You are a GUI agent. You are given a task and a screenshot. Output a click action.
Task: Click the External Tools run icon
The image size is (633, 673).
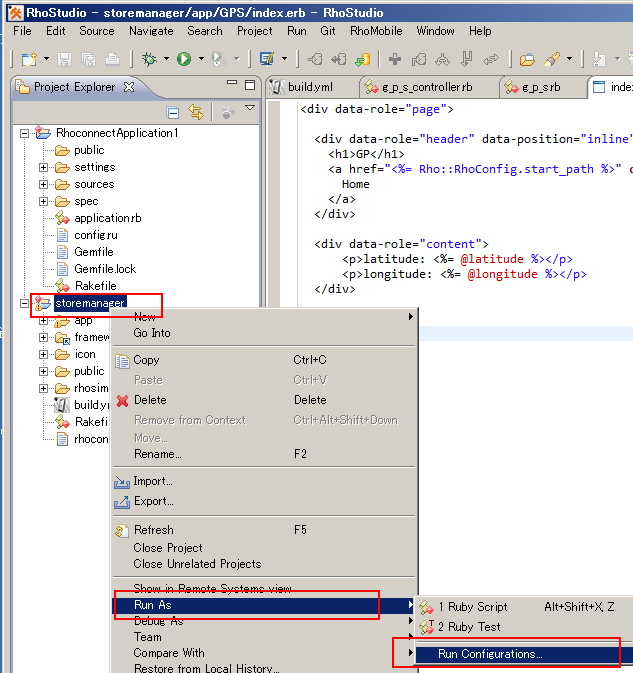pos(219,59)
